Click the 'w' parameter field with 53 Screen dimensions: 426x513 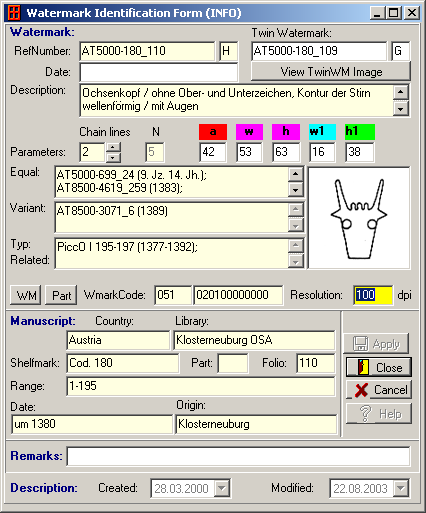click(249, 152)
